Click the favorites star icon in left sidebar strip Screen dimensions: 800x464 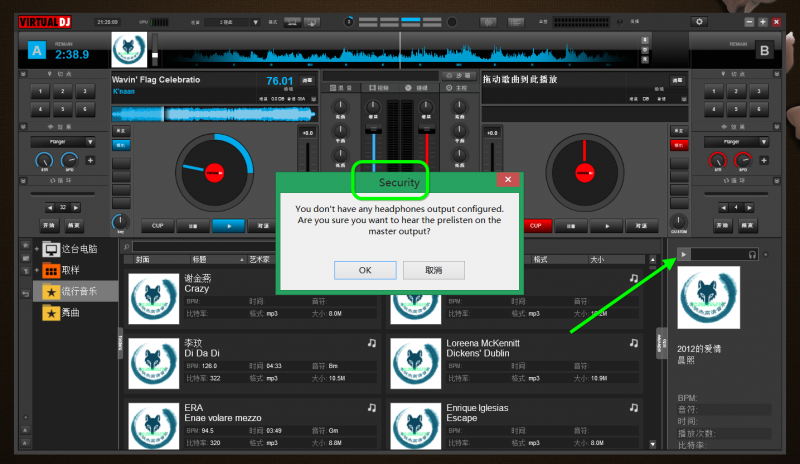(26, 246)
